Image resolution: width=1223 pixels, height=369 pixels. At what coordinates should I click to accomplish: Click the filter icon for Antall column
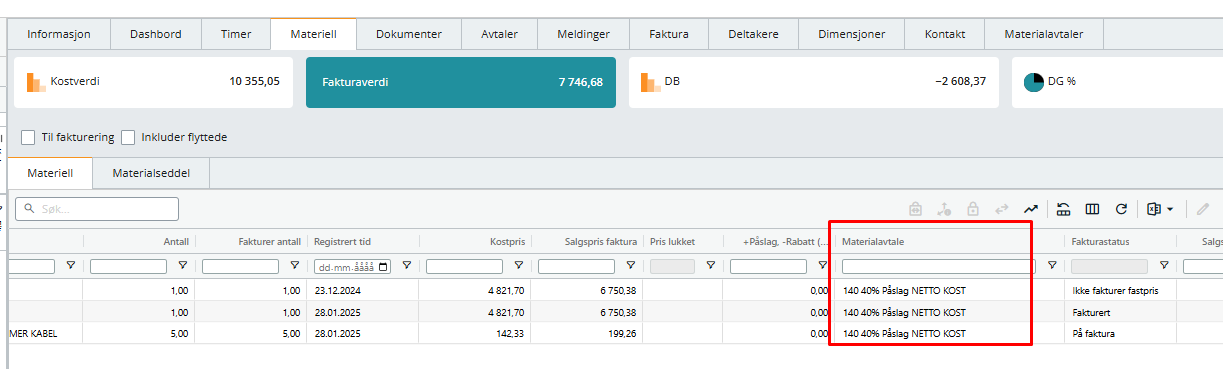(182, 266)
